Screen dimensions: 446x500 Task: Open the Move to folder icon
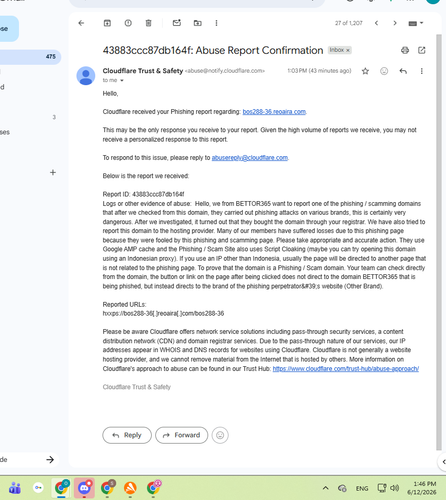[198, 23]
